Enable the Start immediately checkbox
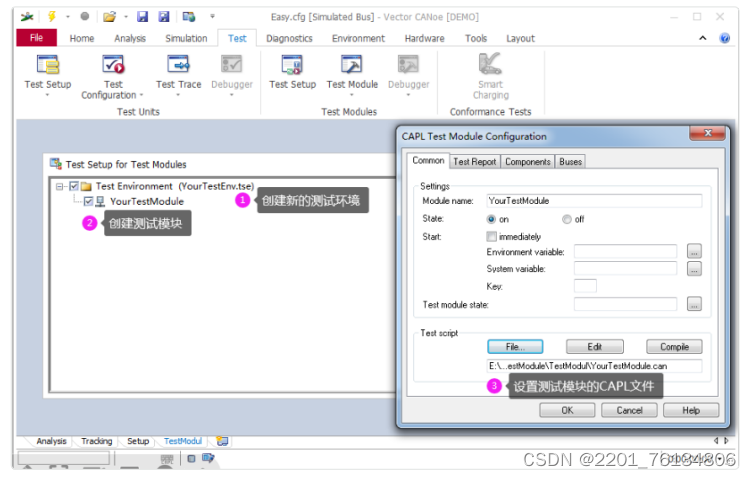This screenshot has height=478, width=751. coord(491,236)
